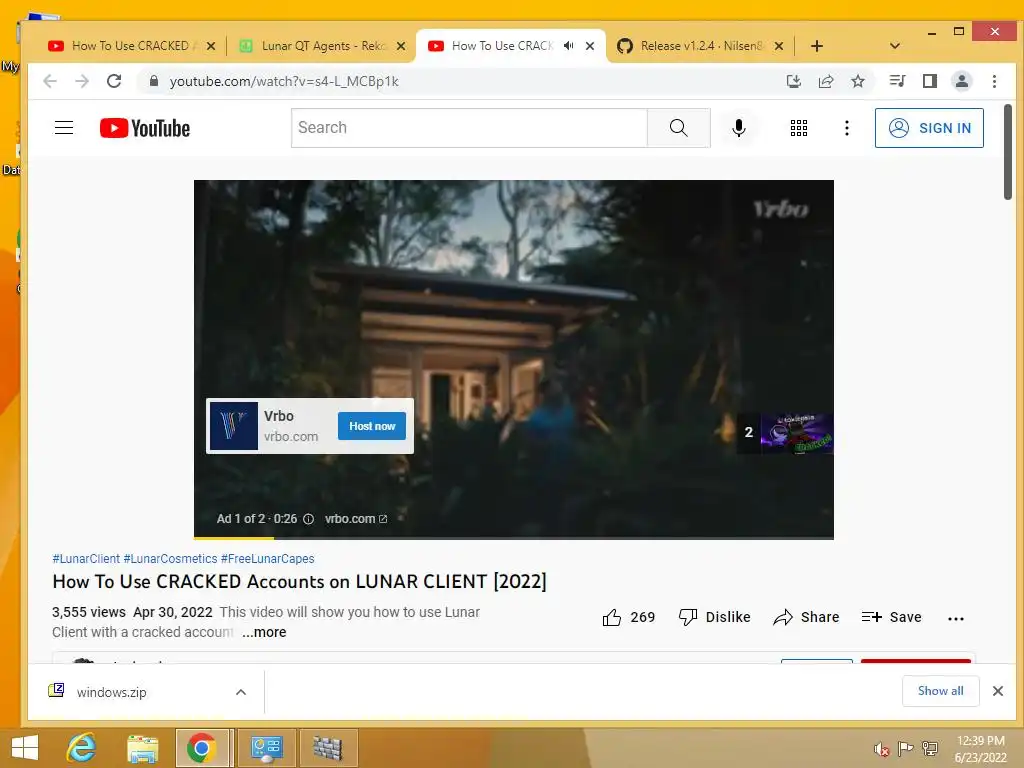
Task: Share this page icon in address bar
Action: pos(826,81)
